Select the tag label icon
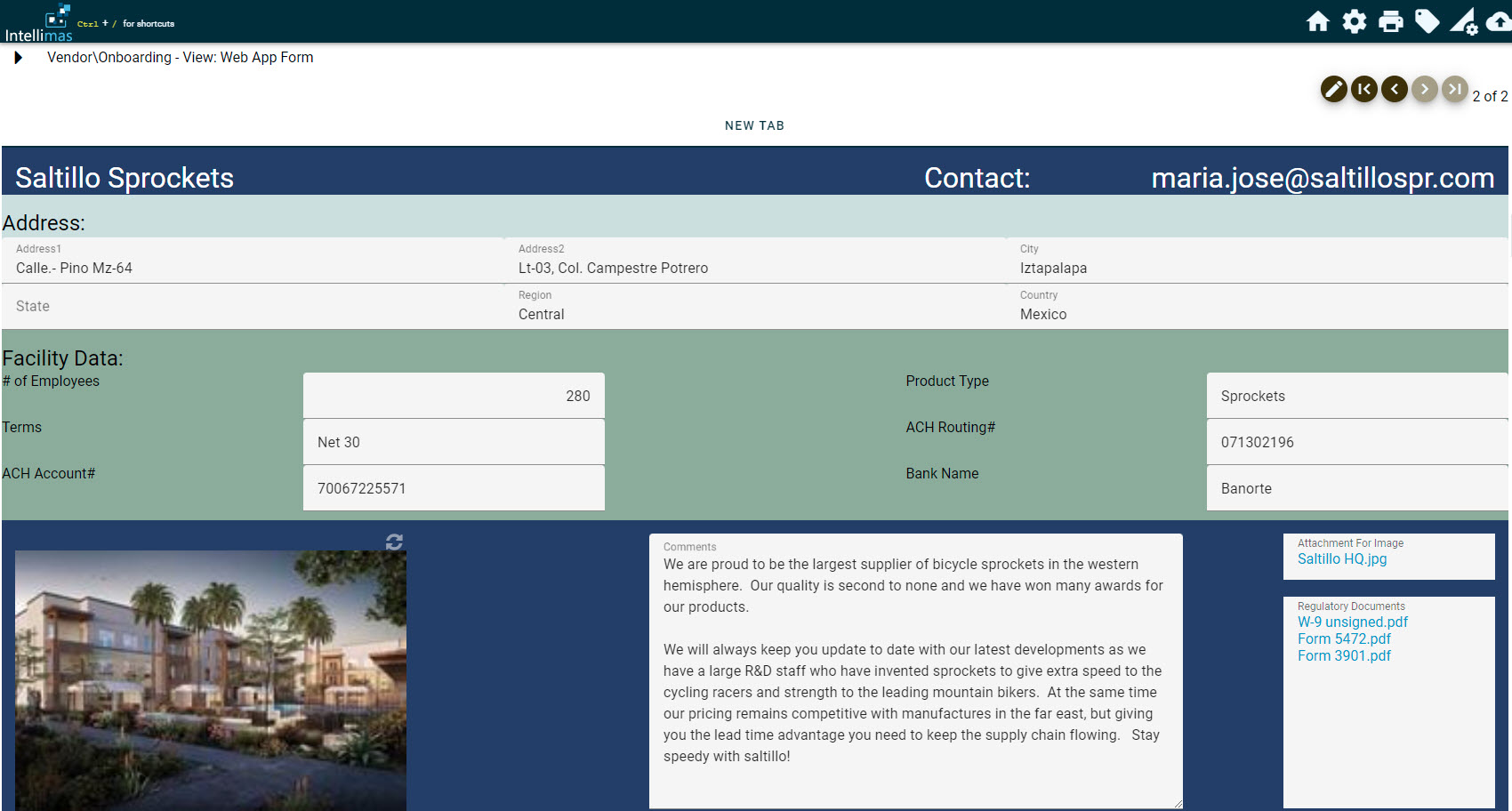Image resolution: width=1512 pixels, height=811 pixels. coord(1428,21)
